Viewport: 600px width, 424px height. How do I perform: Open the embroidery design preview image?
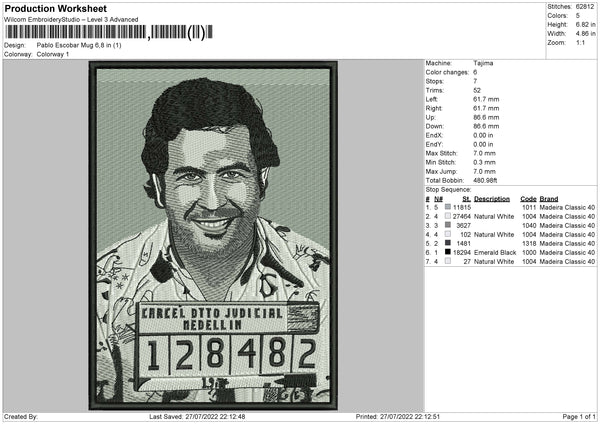tap(213, 236)
